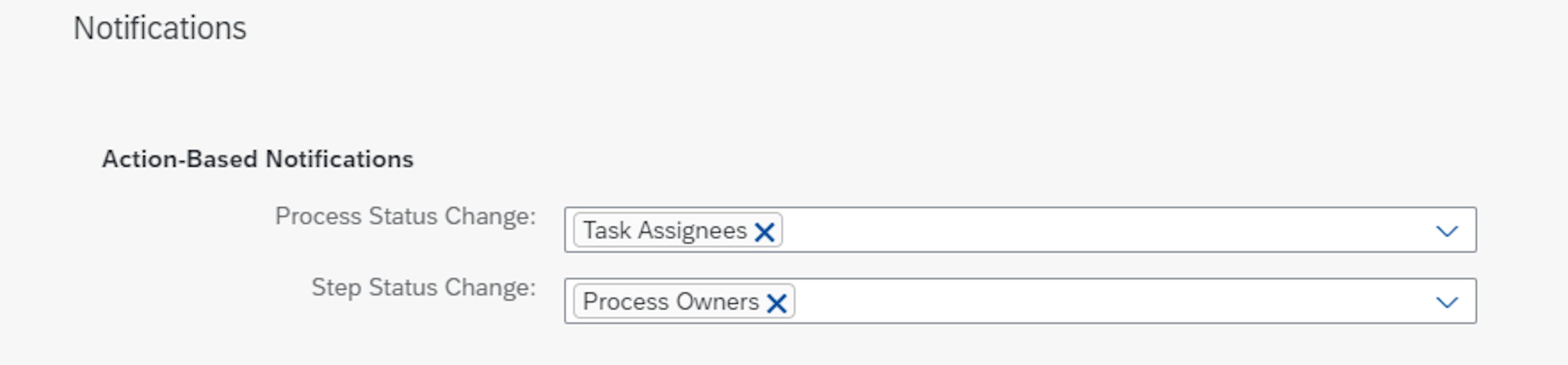Expand recipient list for Process Status Change

1446,231
